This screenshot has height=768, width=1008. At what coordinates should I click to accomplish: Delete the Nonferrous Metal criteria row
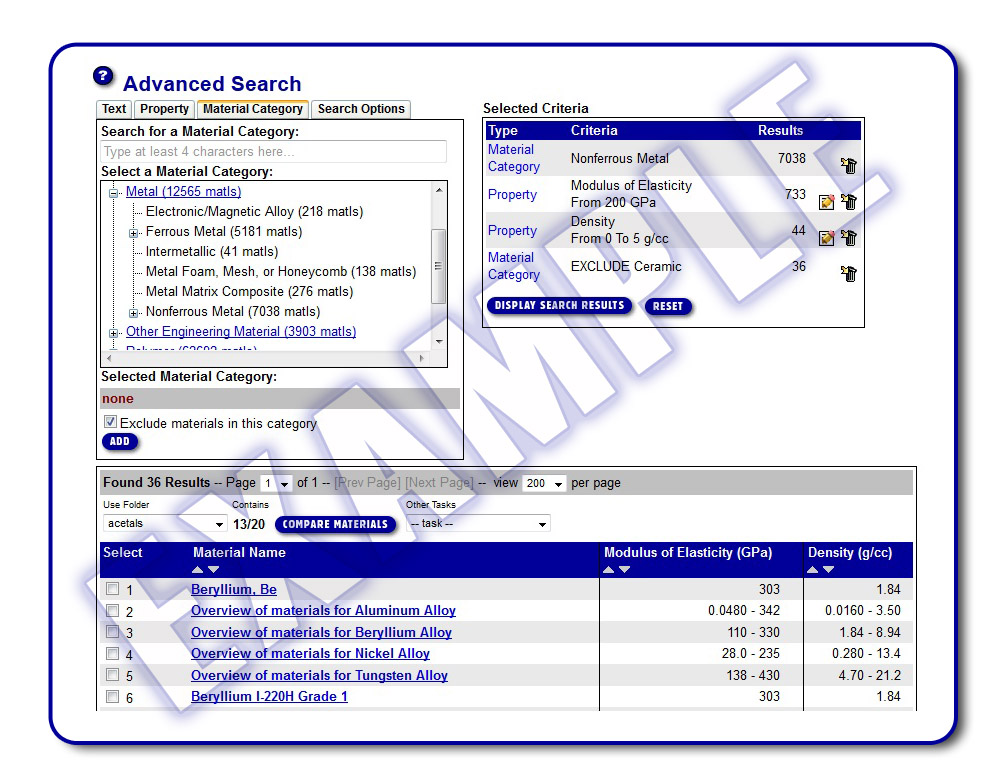[849, 166]
